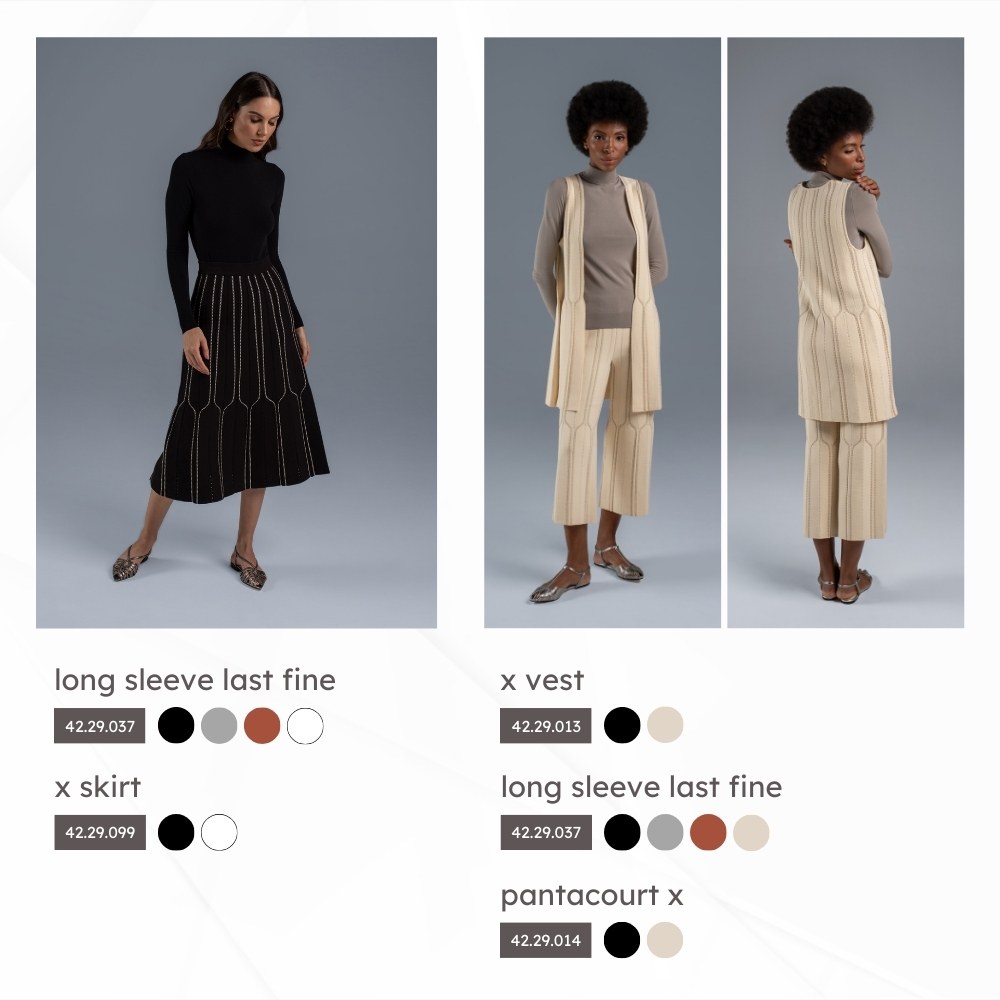Click product code 42.29.013 label

[x=546, y=726]
